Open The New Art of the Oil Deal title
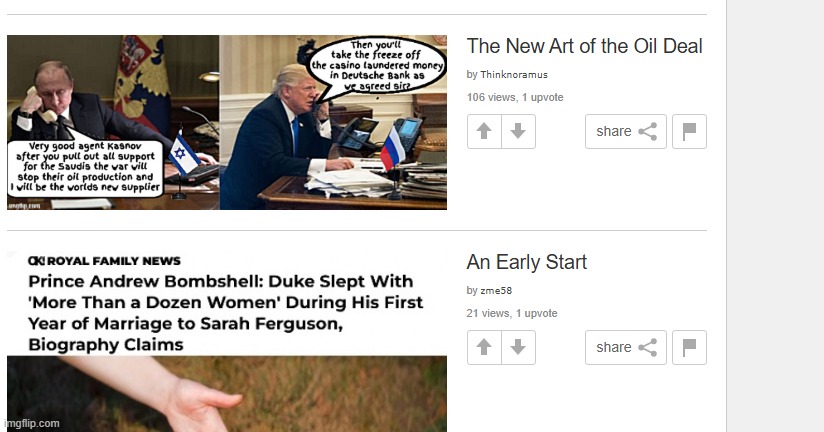The height and width of the screenshot is (432, 824). [x=584, y=46]
